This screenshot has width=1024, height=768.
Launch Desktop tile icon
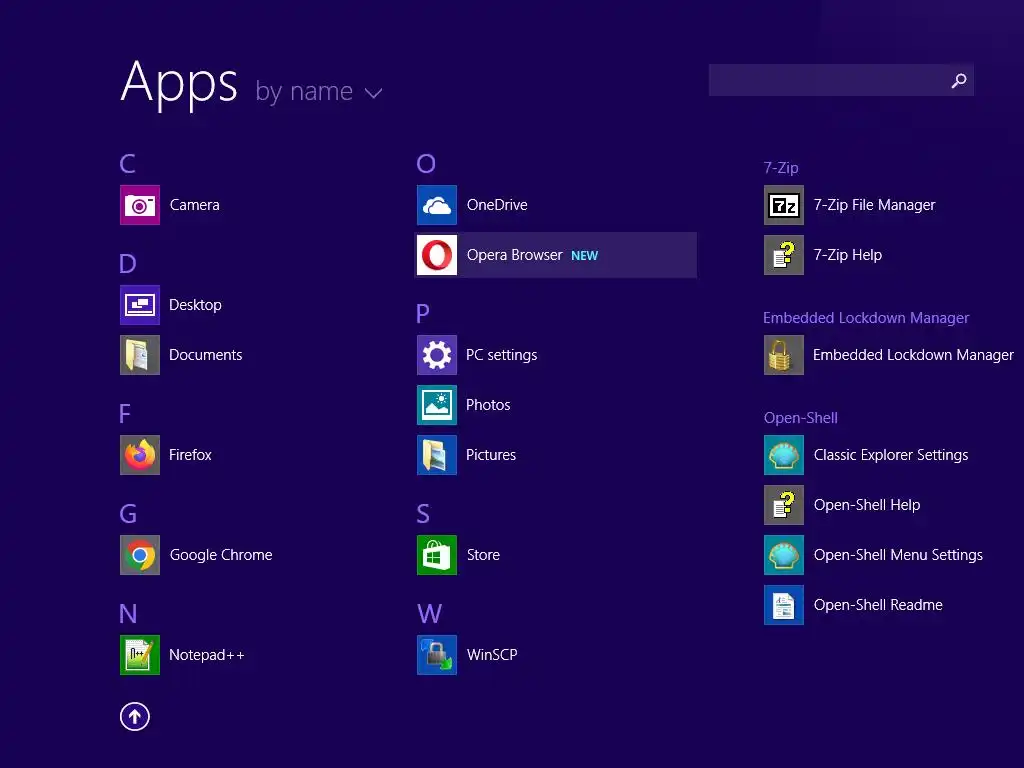pos(140,305)
